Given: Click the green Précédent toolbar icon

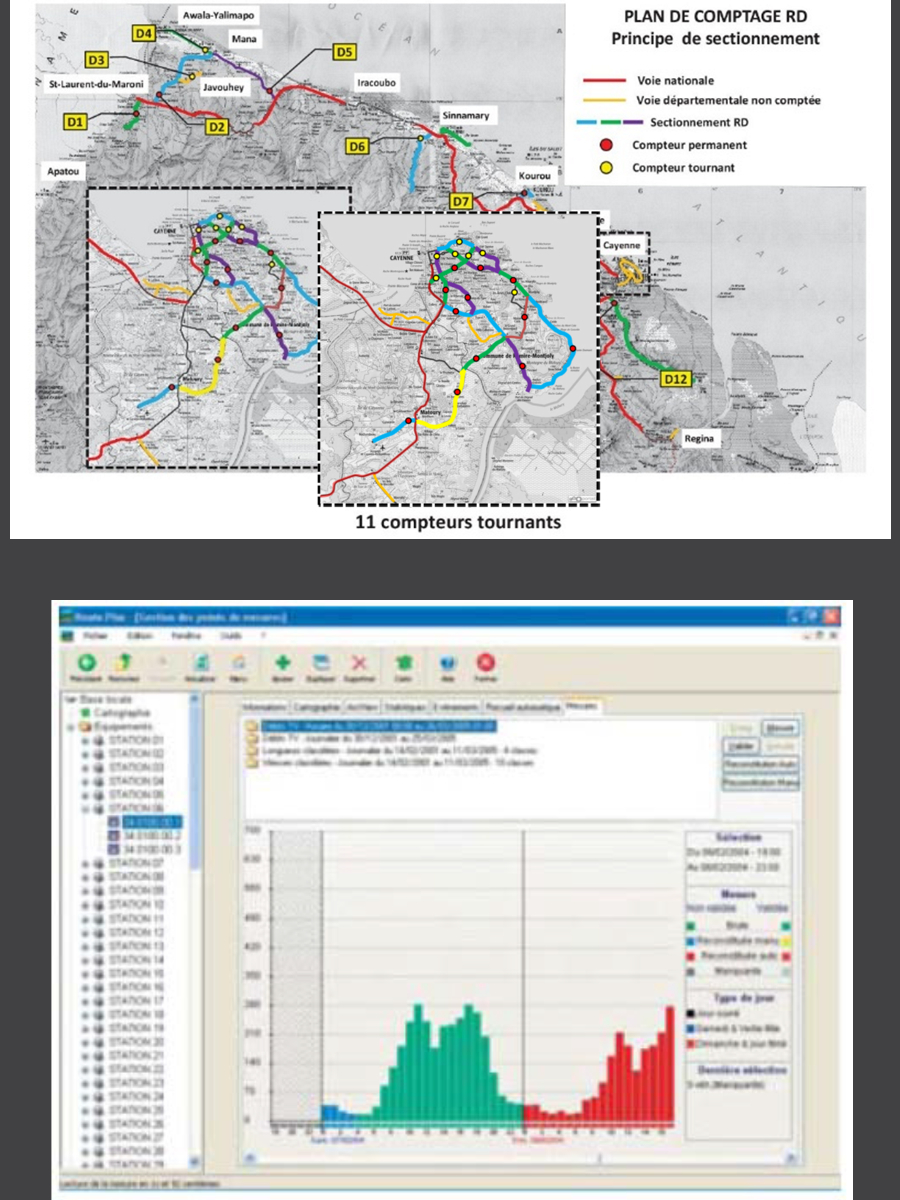Looking at the screenshot, I should pyautogui.click(x=87, y=663).
